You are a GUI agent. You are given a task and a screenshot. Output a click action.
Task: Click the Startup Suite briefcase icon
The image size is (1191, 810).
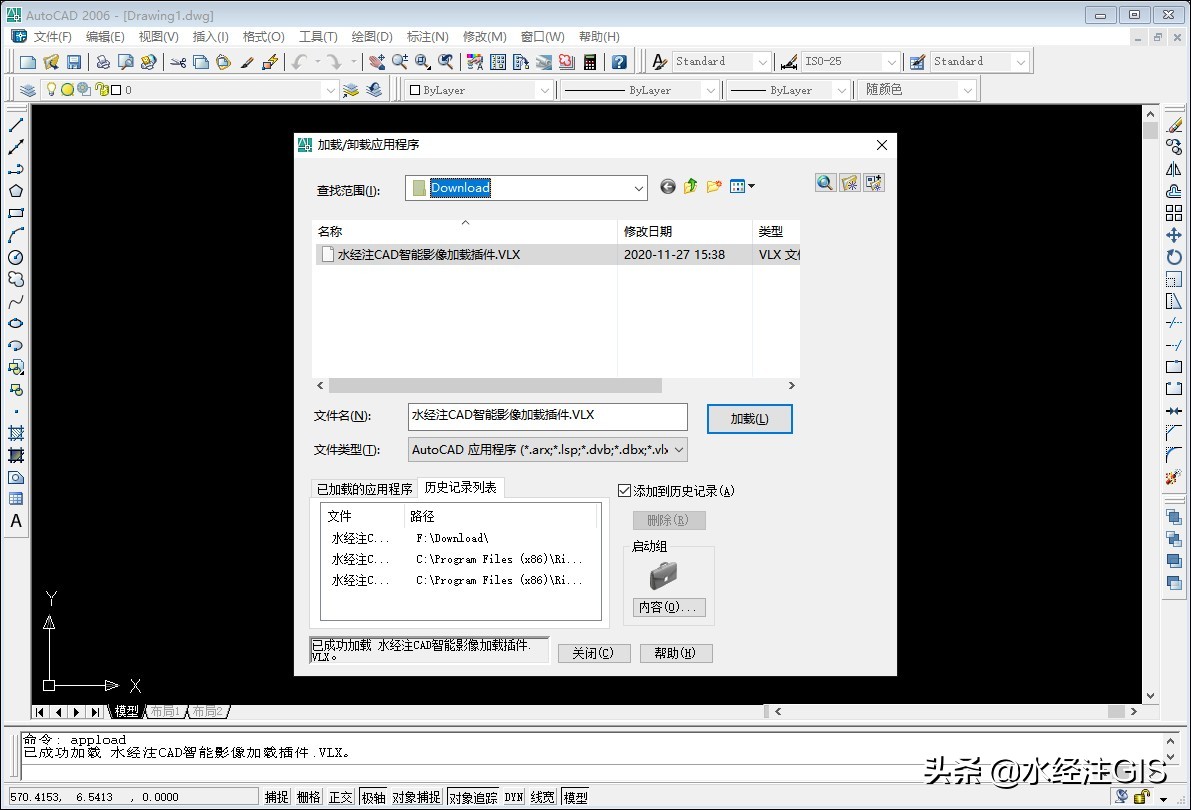click(x=662, y=575)
